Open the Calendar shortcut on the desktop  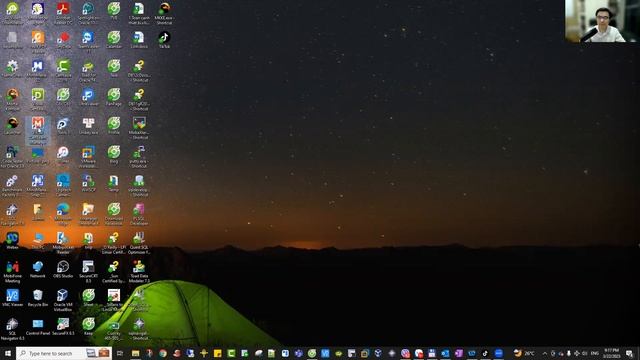coord(114,40)
